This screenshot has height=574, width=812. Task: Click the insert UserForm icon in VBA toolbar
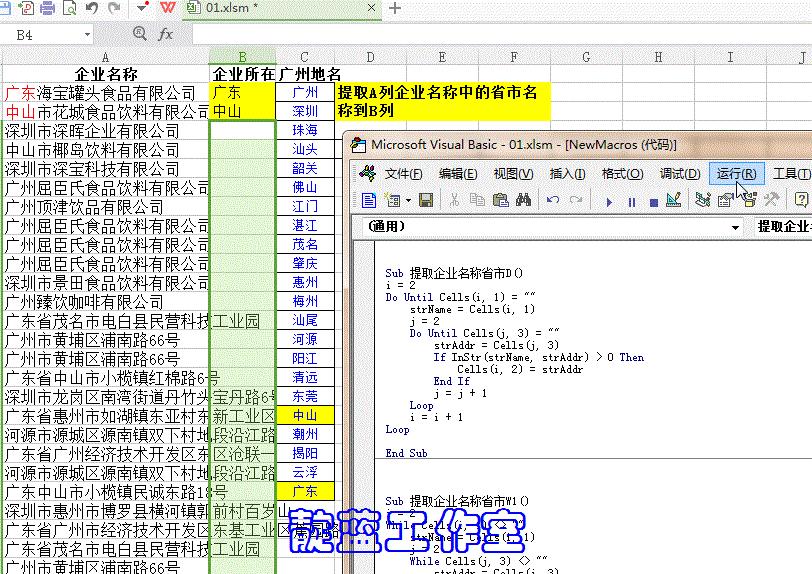point(393,200)
